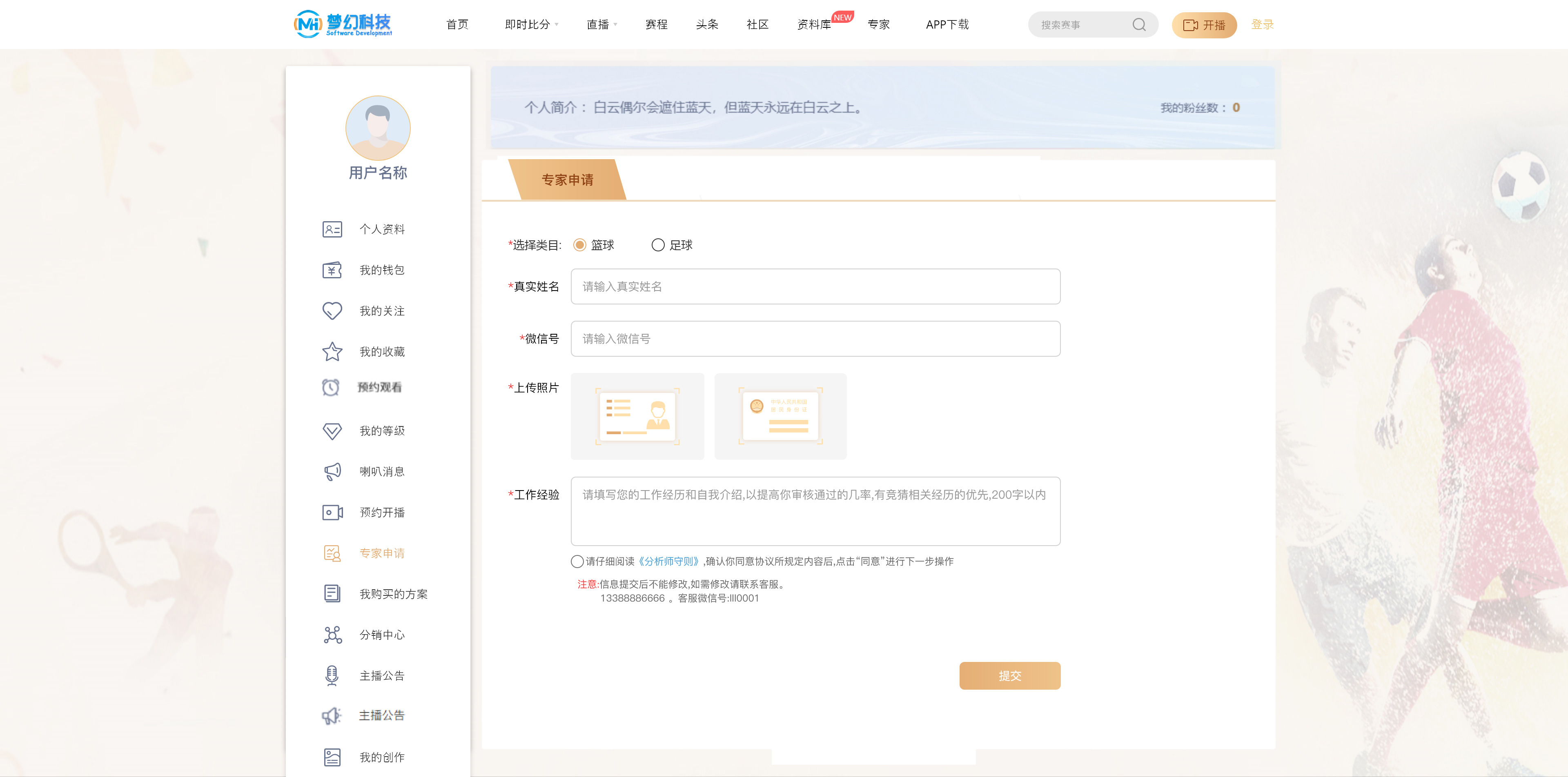Open the 资料库 nav item
The width and height of the screenshot is (1568, 777).
pos(814,24)
